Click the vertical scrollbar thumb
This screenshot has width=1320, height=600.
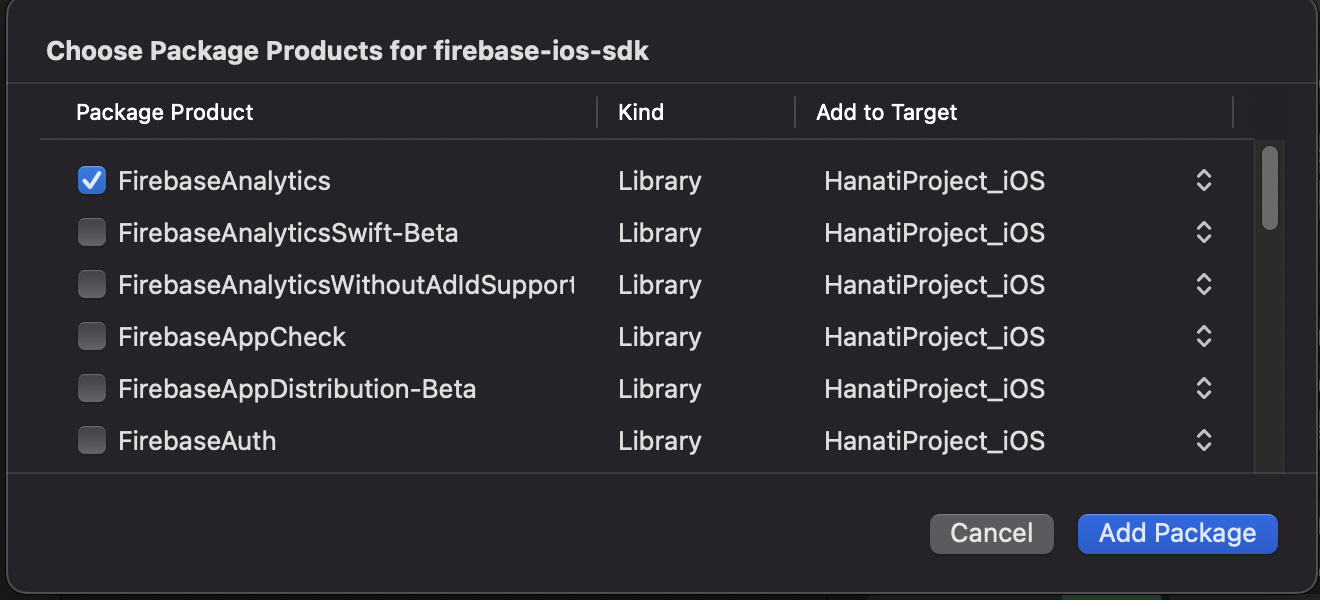point(1270,188)
